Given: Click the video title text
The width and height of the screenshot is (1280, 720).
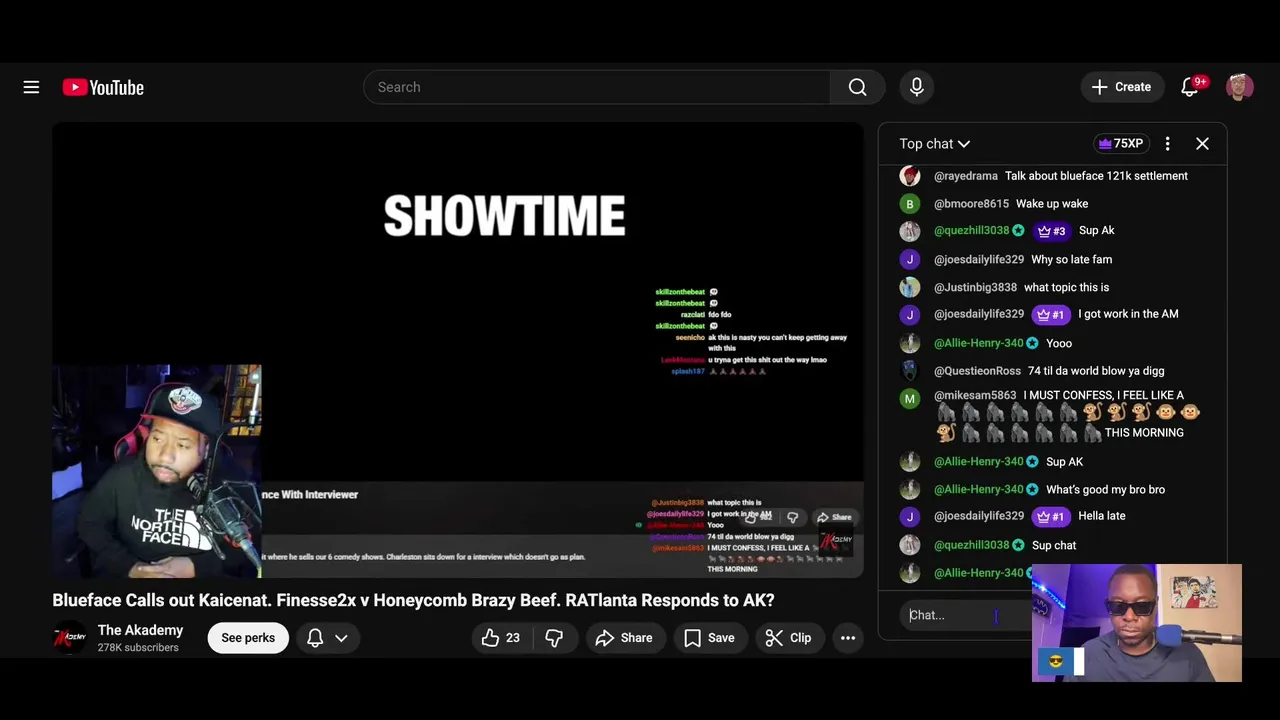Looking at the screenshot, I should 413,600.
